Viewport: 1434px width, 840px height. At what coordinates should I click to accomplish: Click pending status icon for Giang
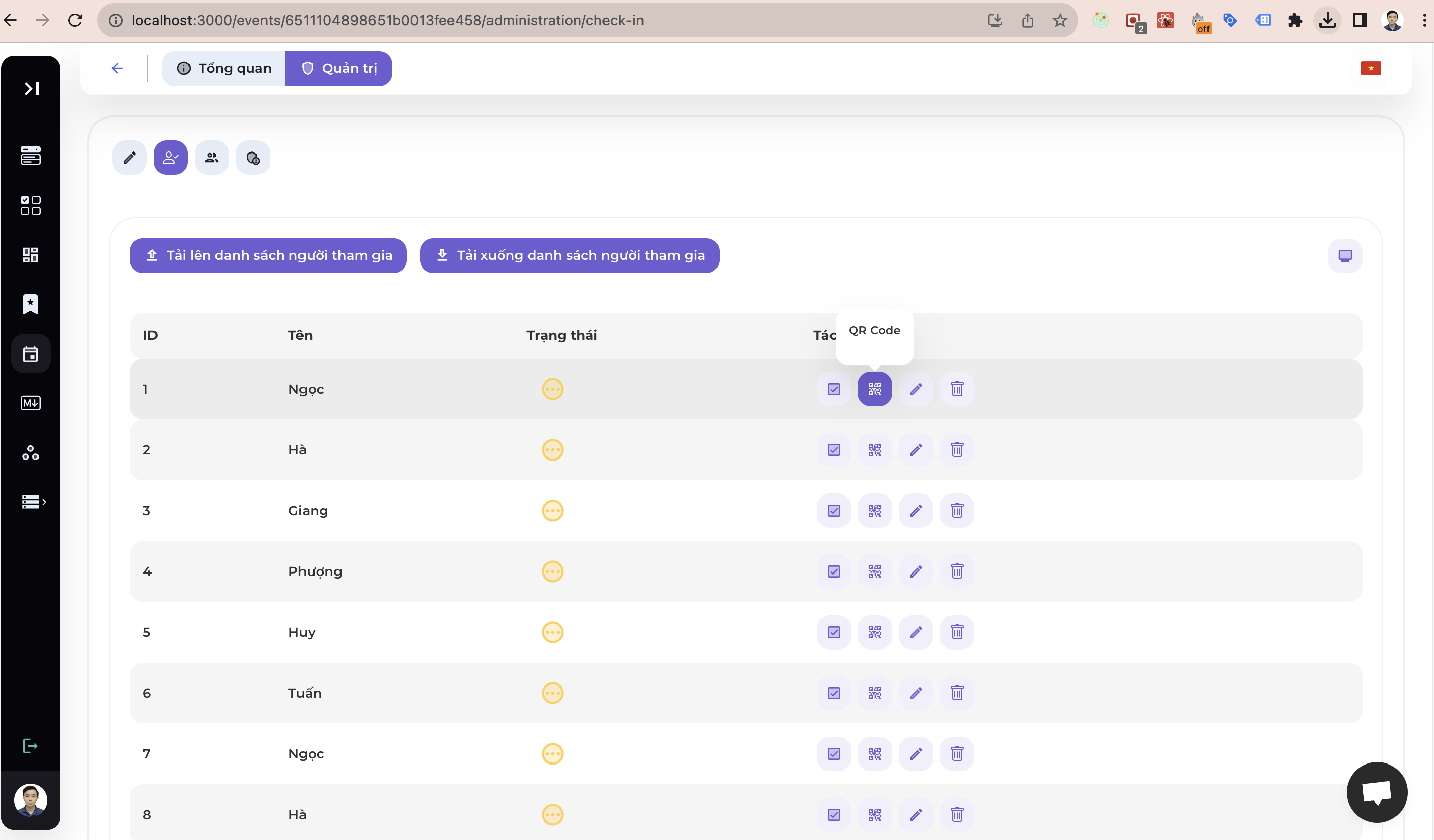point(552,511)
